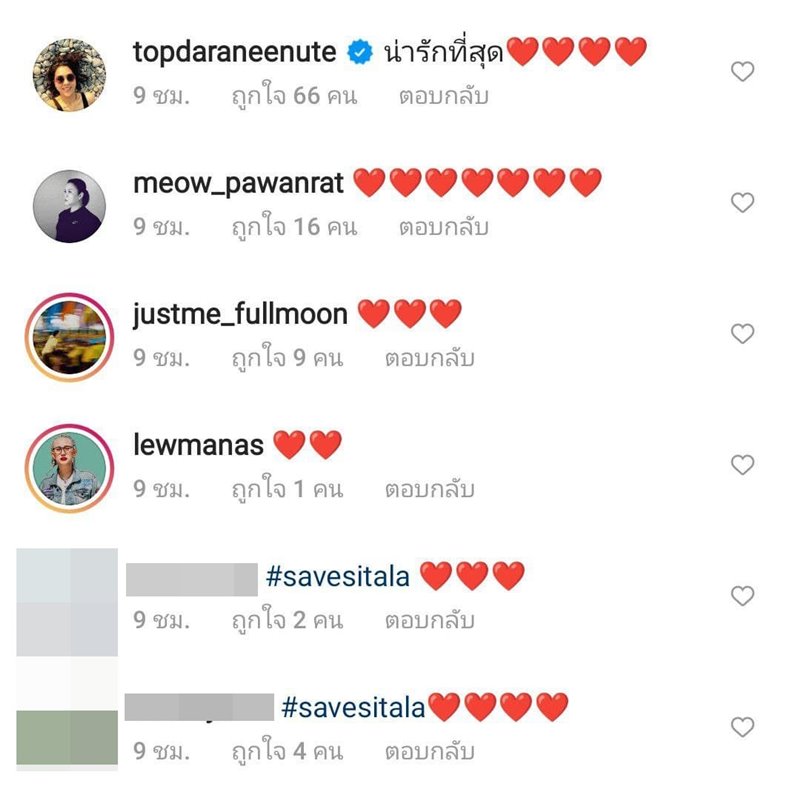Viewport: 800px width, 803px height.
Task: Like the first #savesitala comment
Action: [x=742, y=596]
